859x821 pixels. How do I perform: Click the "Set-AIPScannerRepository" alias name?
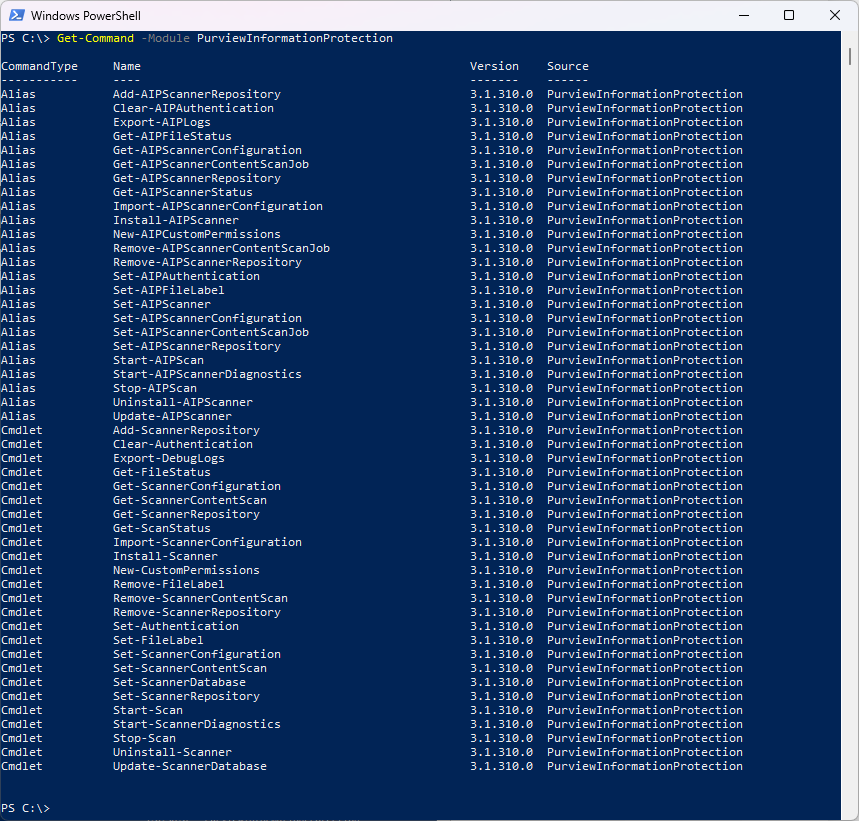197,346
